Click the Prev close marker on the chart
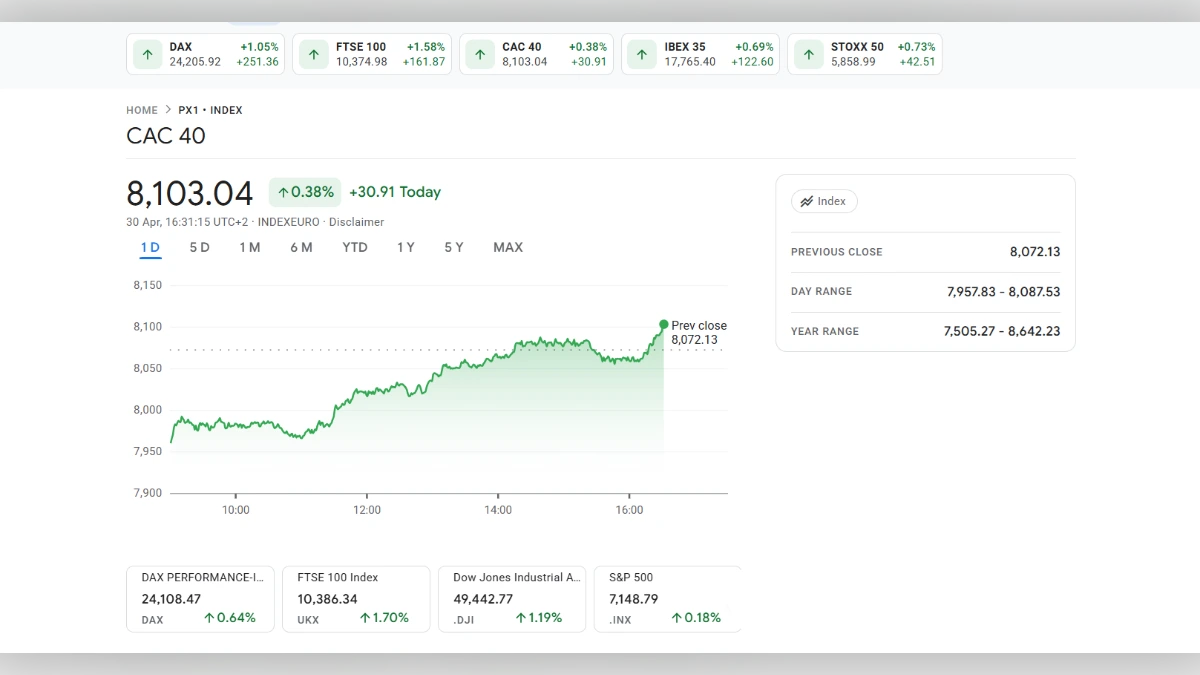The image size is (1200, 675). point(662,325)
